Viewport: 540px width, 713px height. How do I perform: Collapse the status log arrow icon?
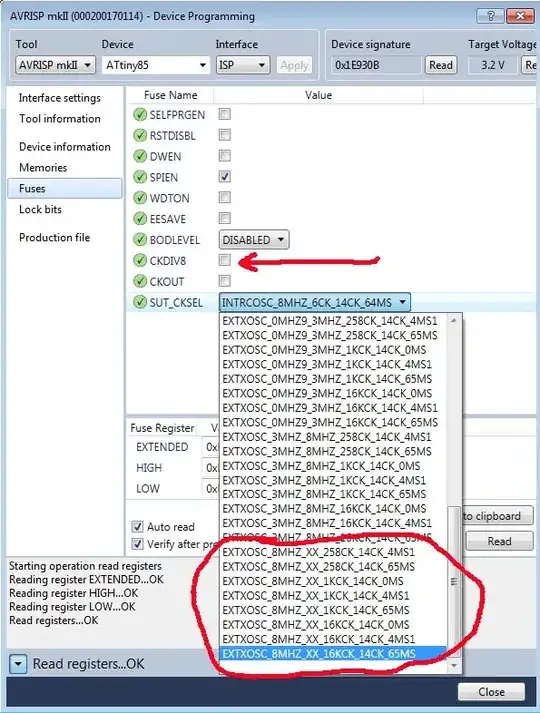pyautogui.click(x=18, y=664)
